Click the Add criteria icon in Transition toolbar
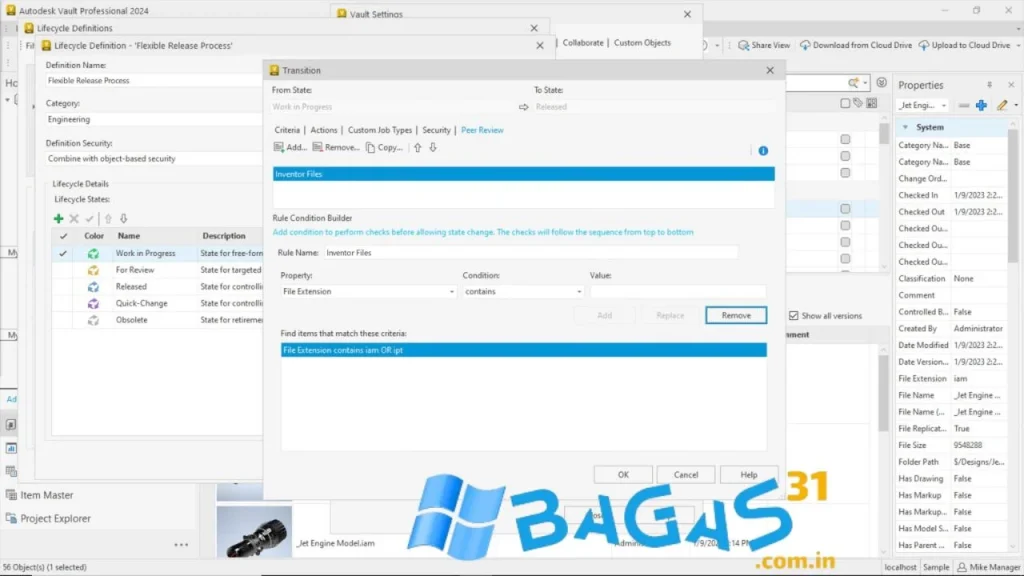The image size is (1024, 576). pos(279,147)
